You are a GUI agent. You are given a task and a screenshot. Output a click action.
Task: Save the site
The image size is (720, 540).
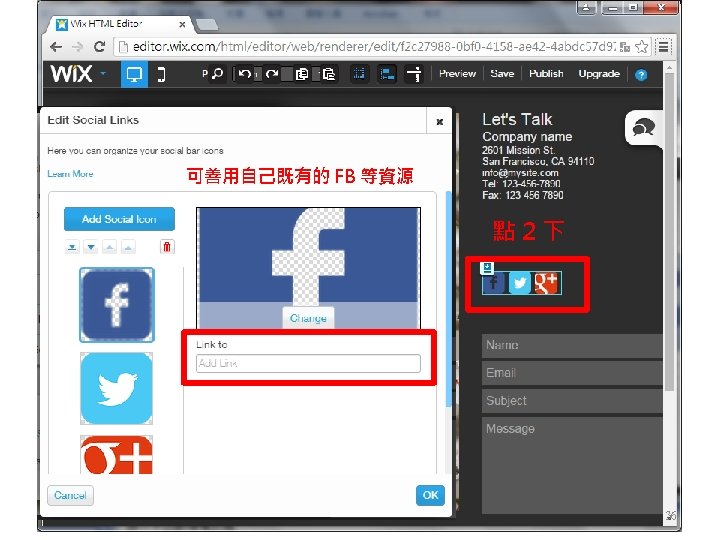(502, 74)
